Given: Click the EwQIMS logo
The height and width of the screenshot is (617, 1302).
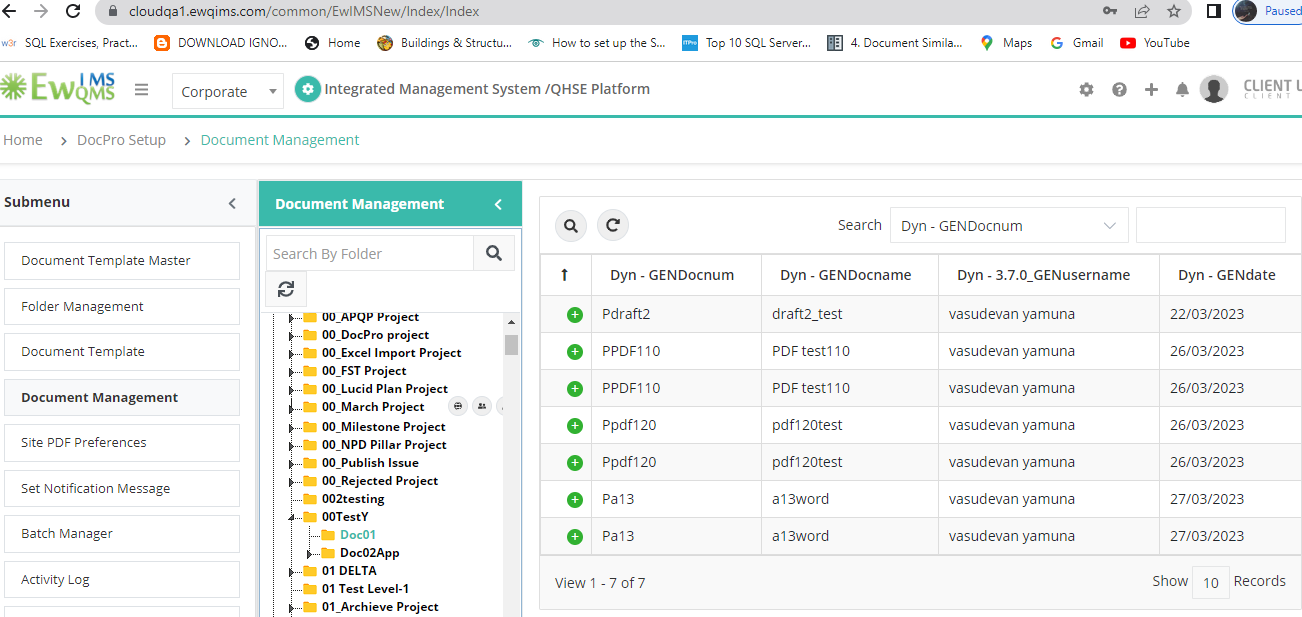Looking at the screenshot, I should point(58,87).
